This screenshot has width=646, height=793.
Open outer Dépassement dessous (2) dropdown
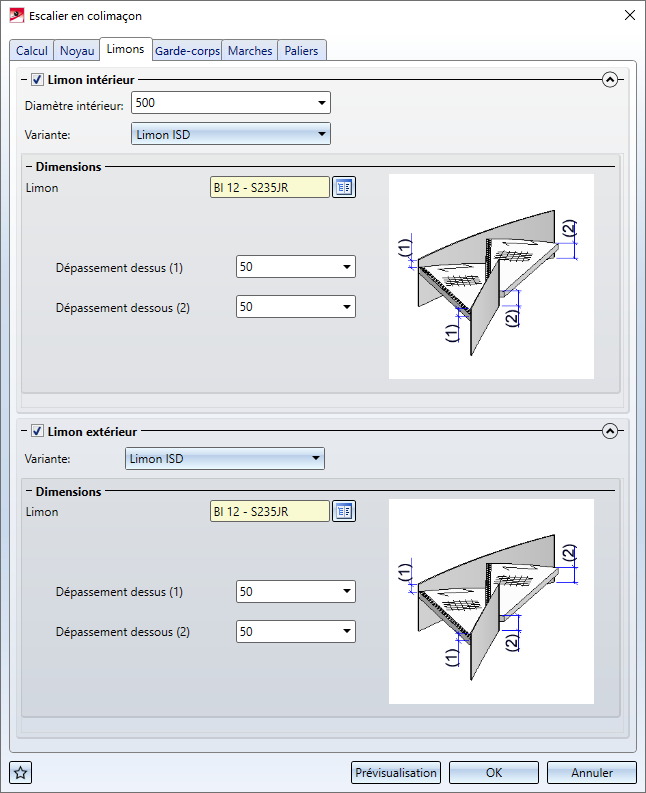[347, 631]
